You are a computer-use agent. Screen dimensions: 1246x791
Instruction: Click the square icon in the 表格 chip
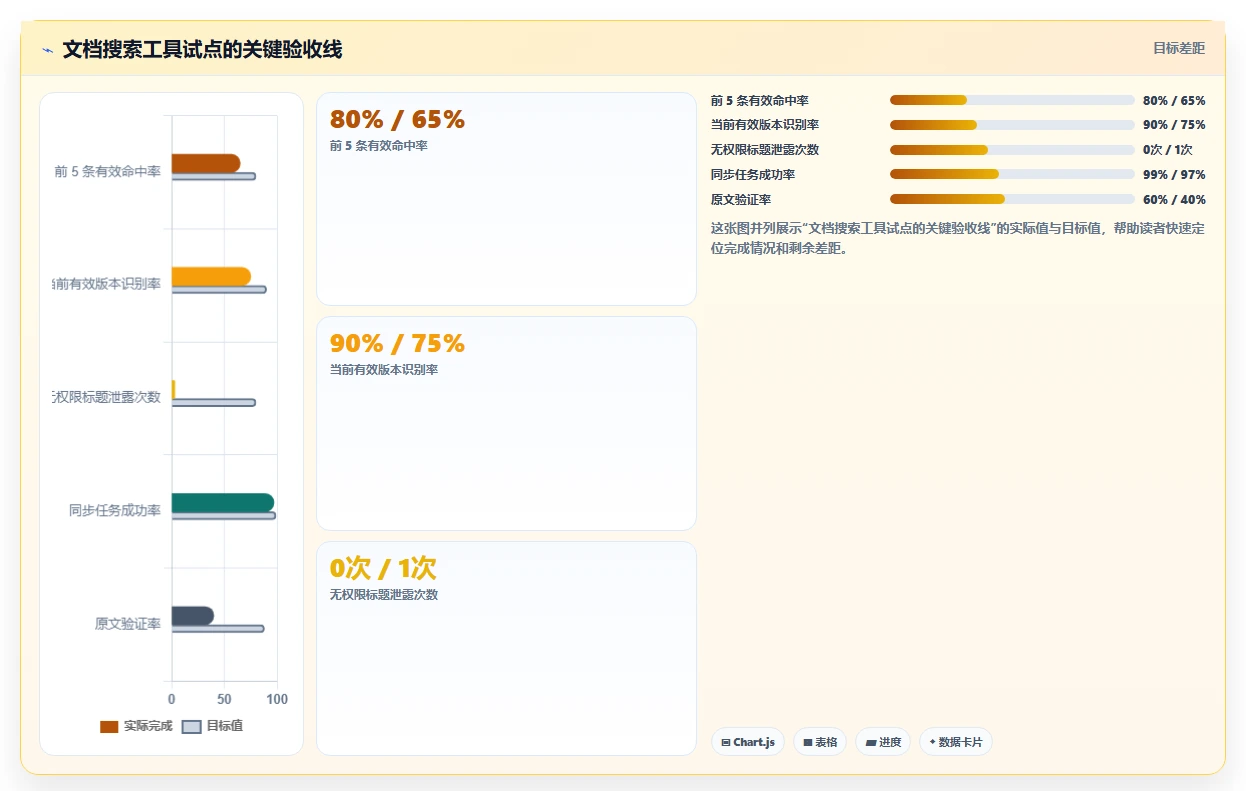coord(808,742)
